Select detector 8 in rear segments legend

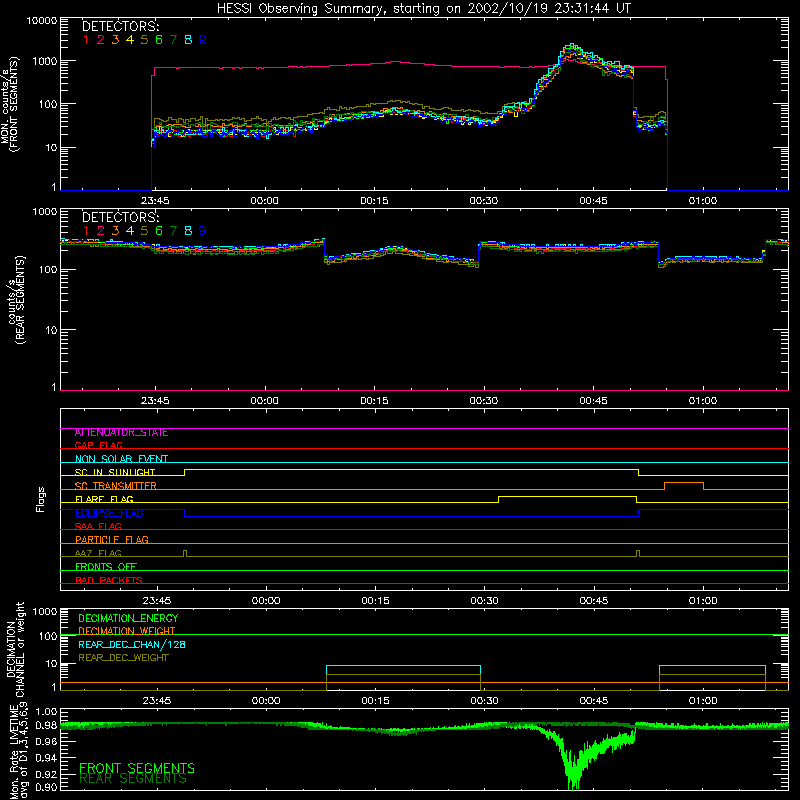click(x=188, y=231)
